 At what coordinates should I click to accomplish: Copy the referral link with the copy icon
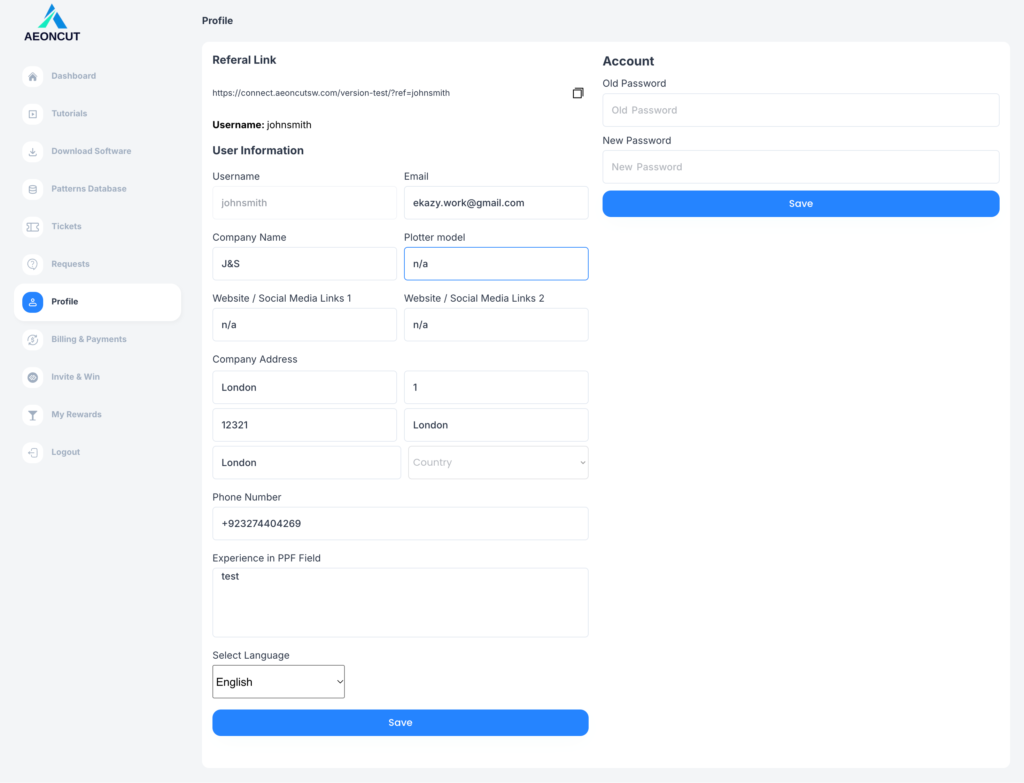click(x=578, y=93)
